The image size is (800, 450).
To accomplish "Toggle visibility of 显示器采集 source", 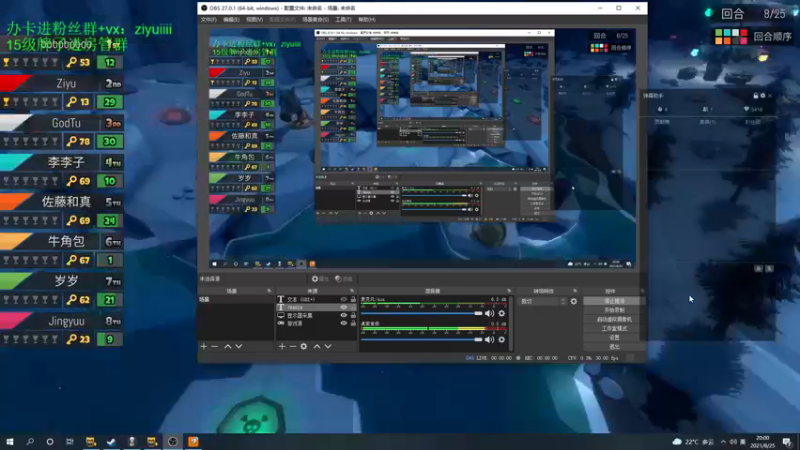I will click(x=343, y=315).
